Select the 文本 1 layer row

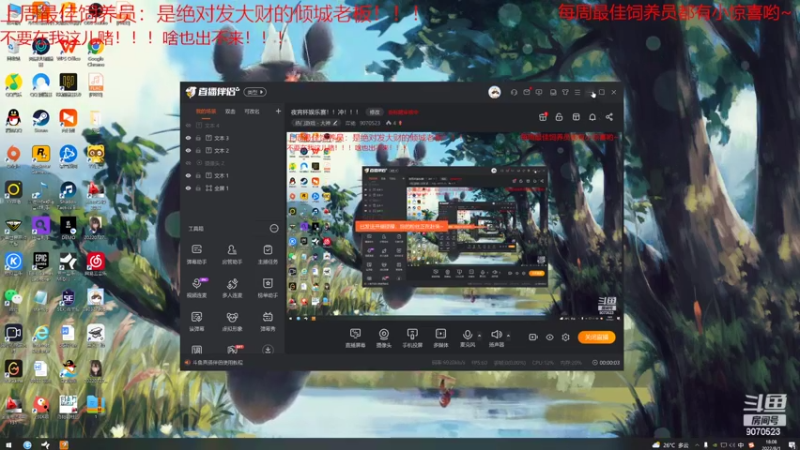[232, 176]
